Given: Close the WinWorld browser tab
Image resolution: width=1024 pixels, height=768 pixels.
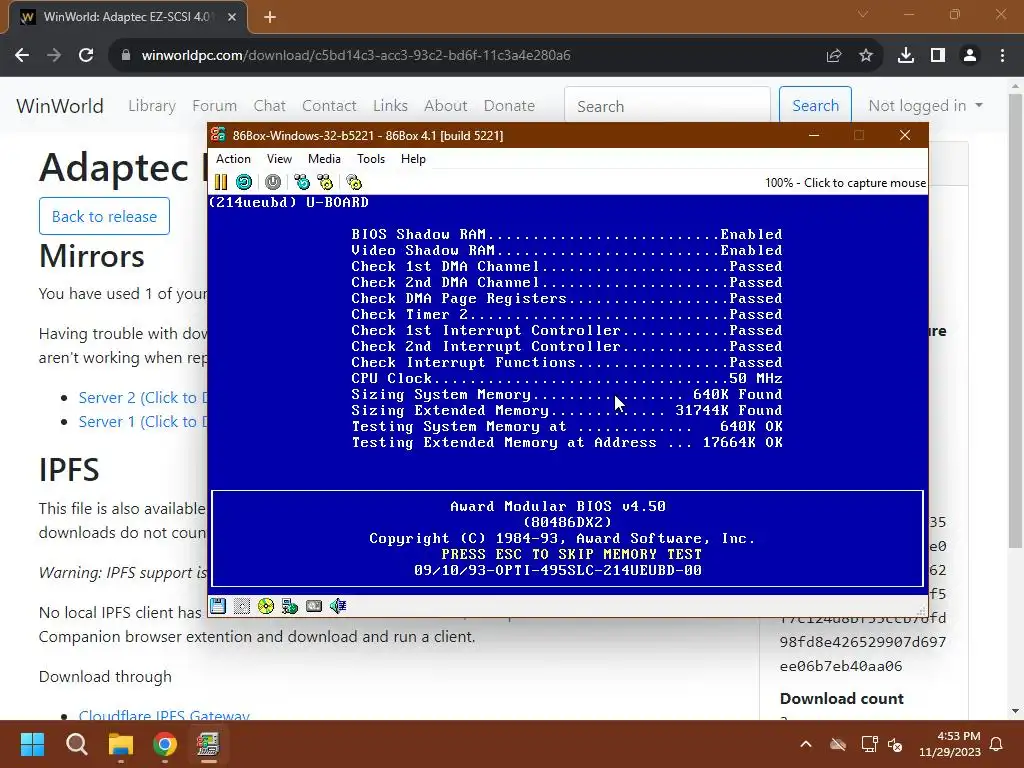Looking at the screenshot, I should (x=232, y=17).
